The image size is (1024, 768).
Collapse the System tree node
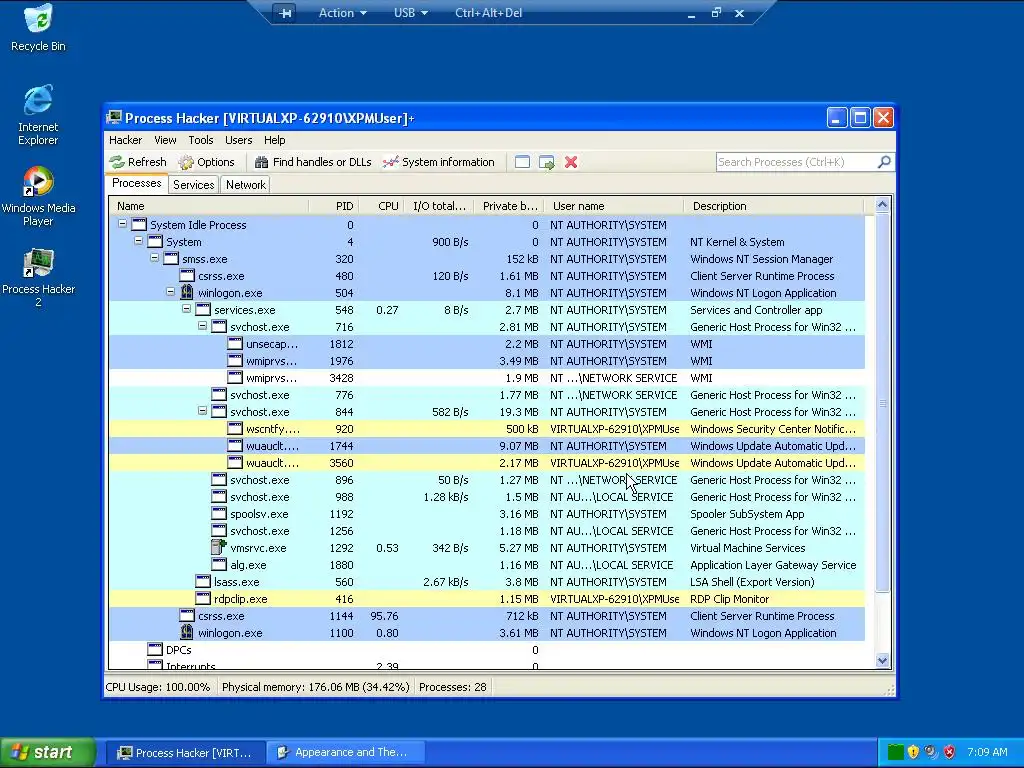[138, 240]
